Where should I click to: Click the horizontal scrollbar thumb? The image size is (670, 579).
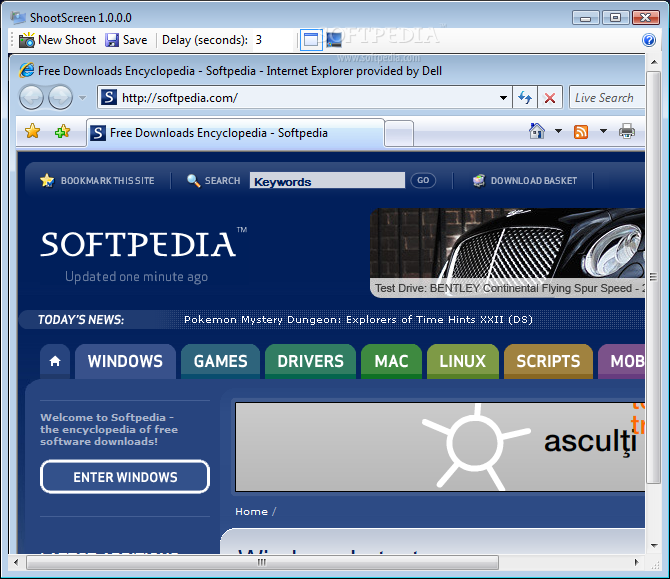(x=262, y=562)
